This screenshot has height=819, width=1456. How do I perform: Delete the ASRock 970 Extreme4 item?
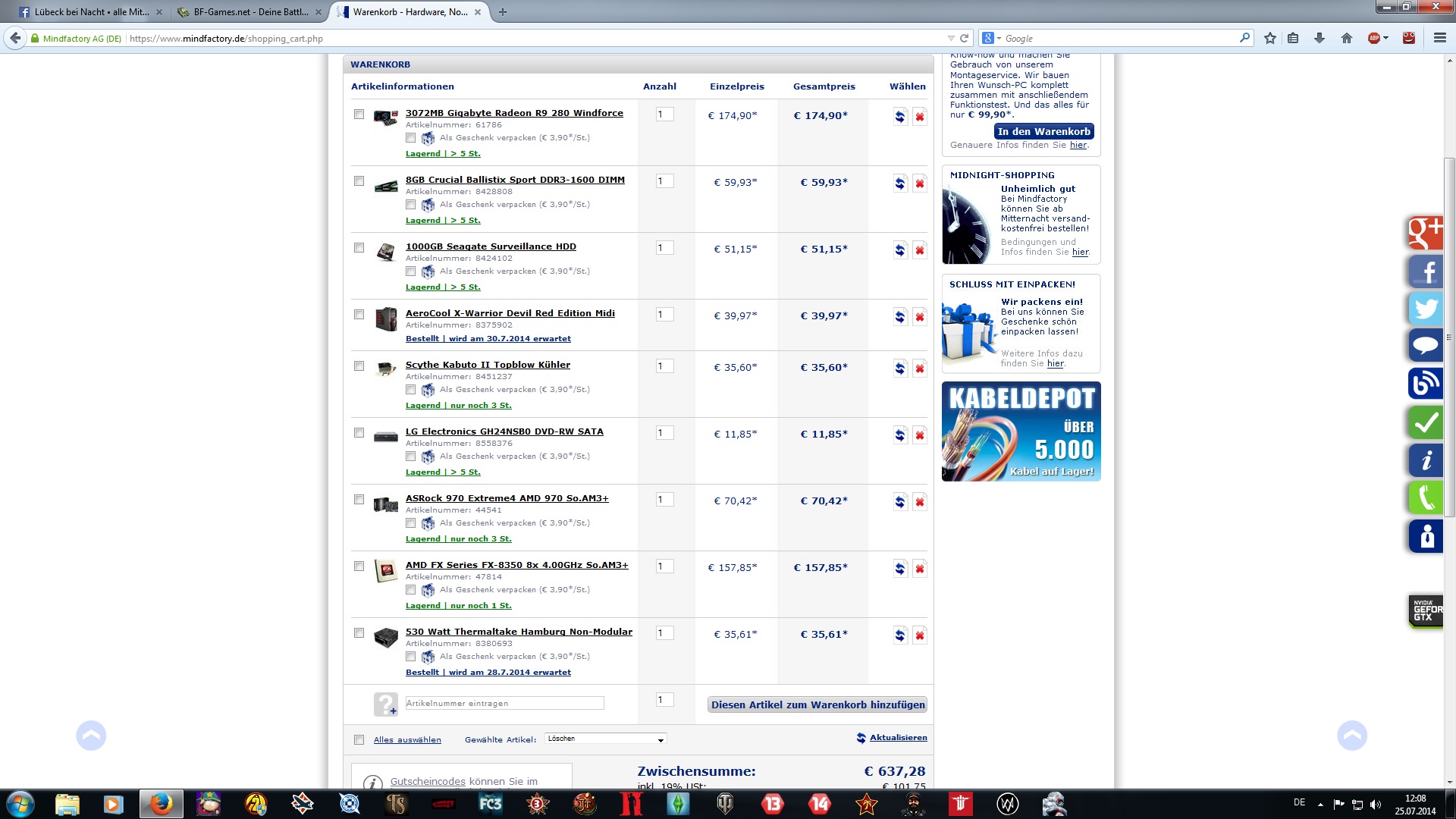919,502
